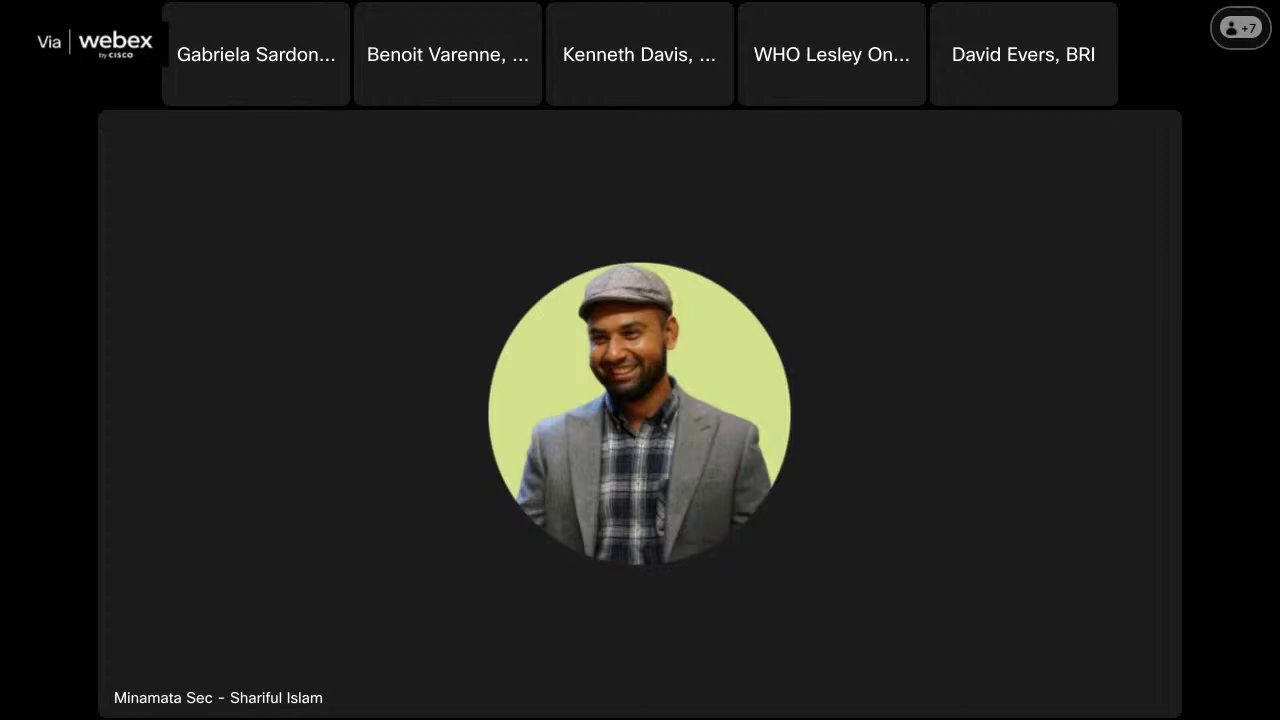Select Kenneth Davis's participant tile
1280x720 pixels.
[x=640, y=54]
